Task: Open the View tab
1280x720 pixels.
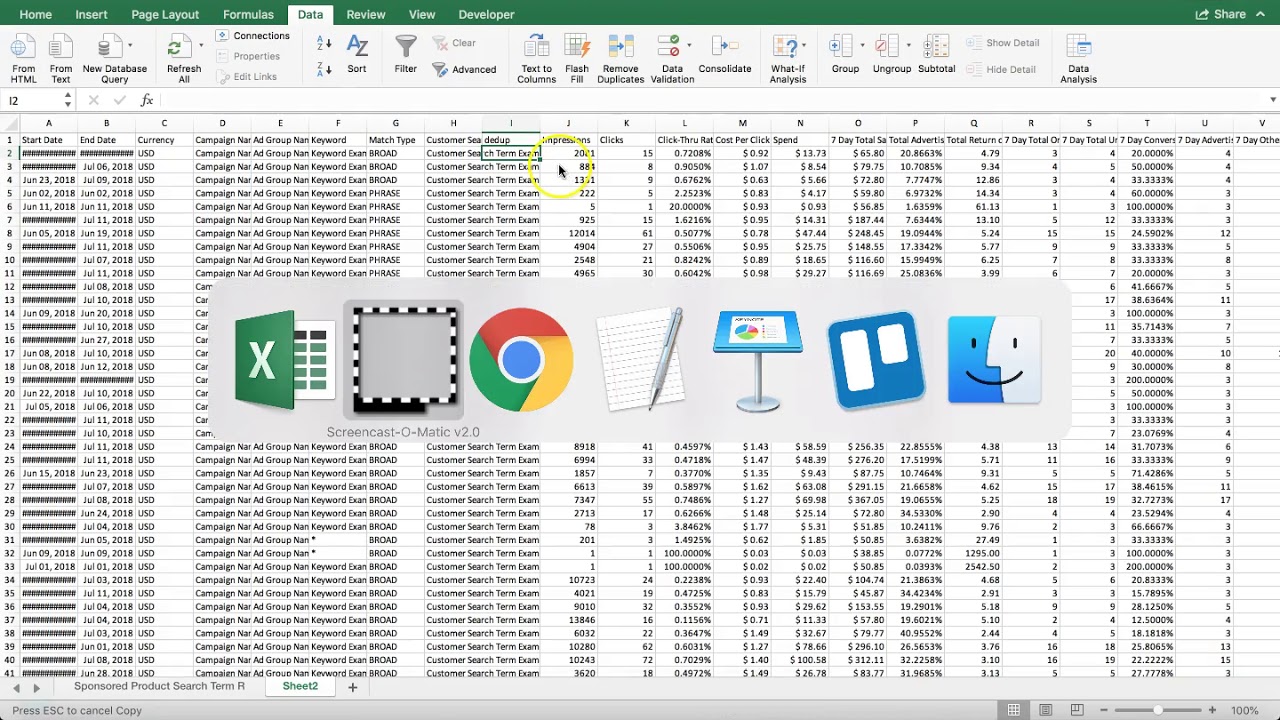Action: coord(422,14)
